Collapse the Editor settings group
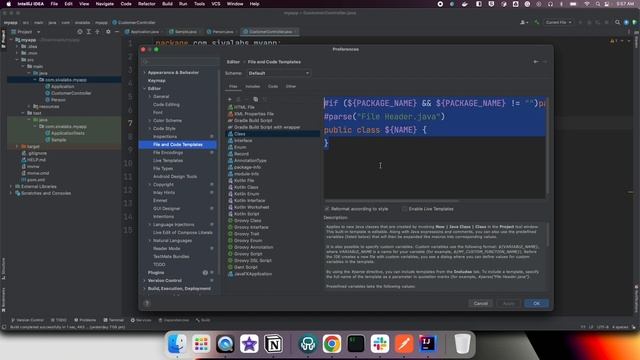Screen dimensions: 640x360 (x=144, y=89)
